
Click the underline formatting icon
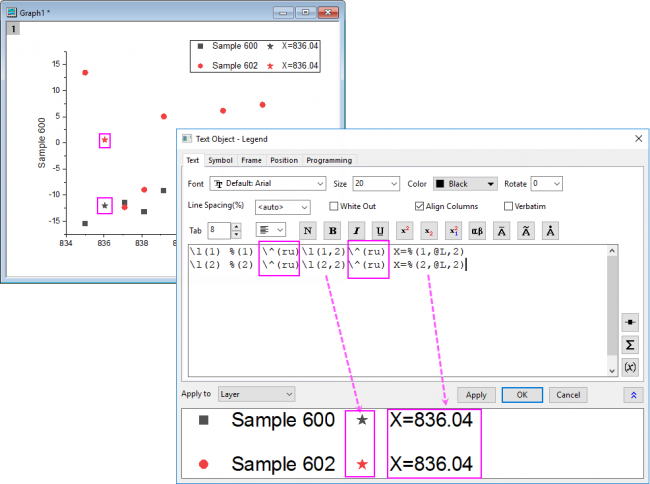click(x=380, y=230)
